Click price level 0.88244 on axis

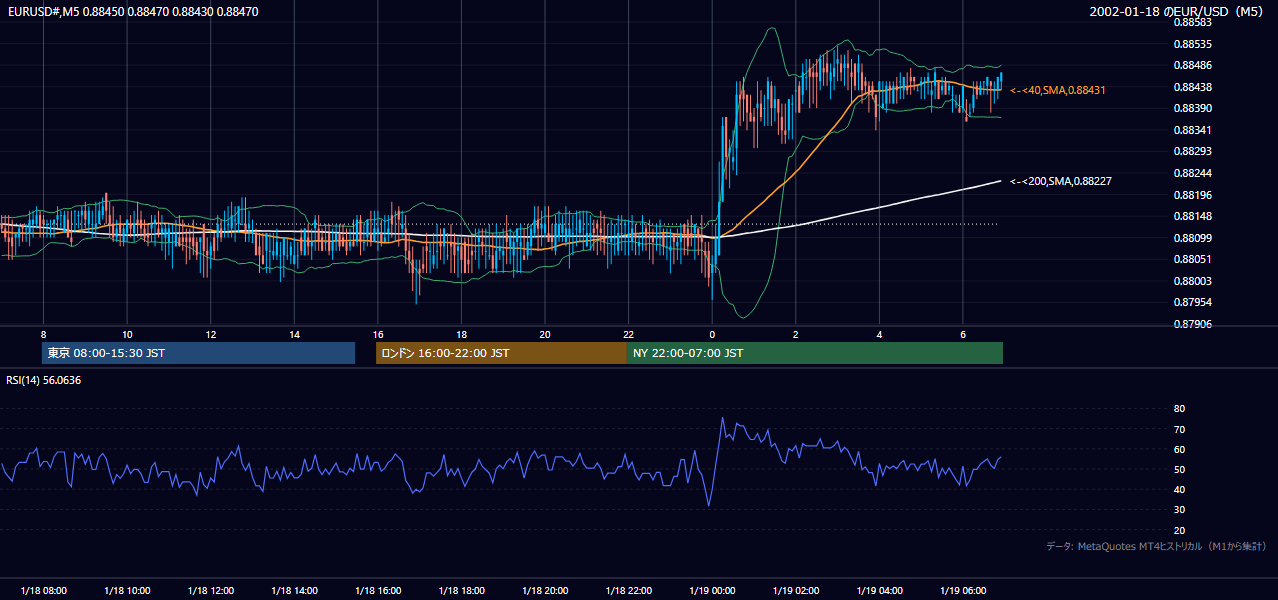(1192, 173)
